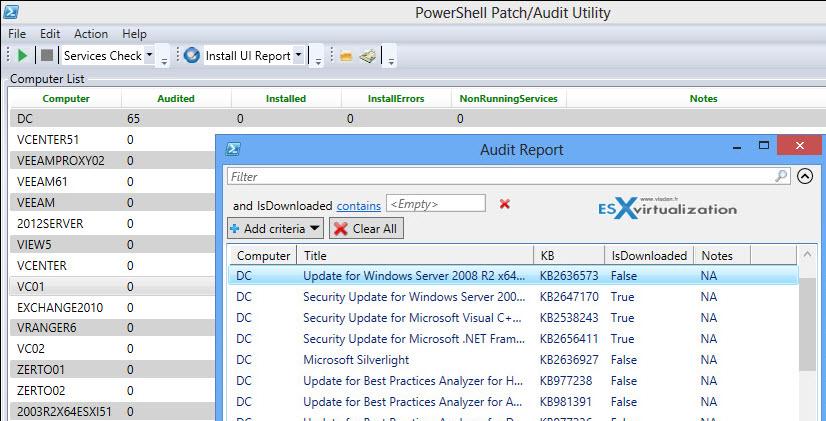Open the Help menu
The image size is (826, 421).
[x=134, y=34]
